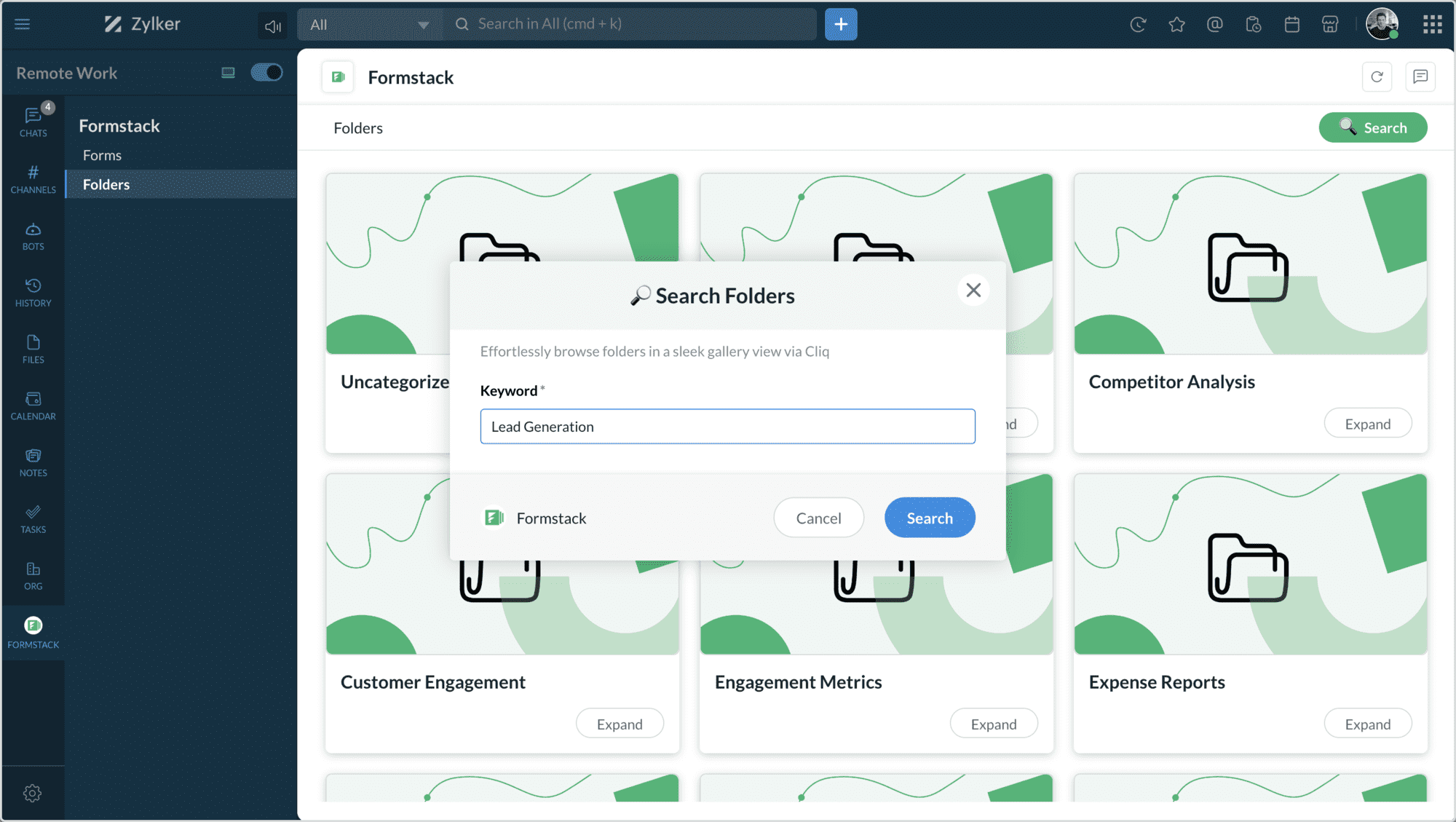Click the blue Search dialog button
1456x822 pixels.
(929, 518)
